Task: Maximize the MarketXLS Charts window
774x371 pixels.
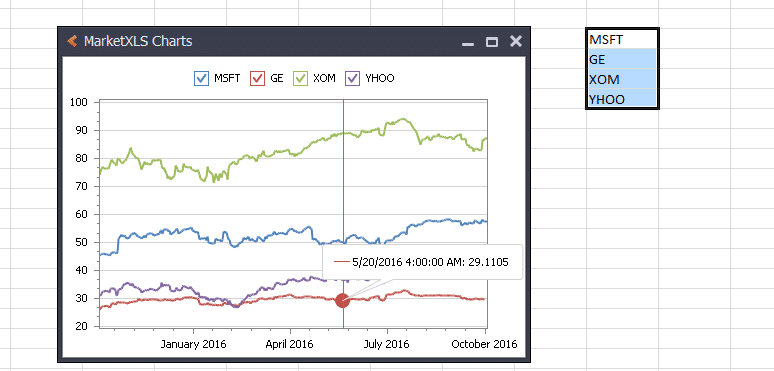Action: click(492, 42)
